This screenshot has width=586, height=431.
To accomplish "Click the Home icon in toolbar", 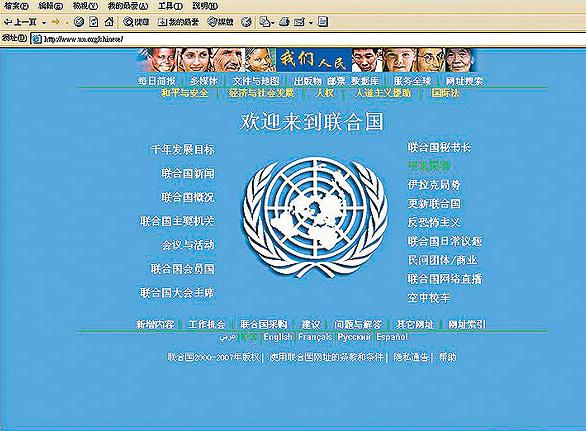I will pyautogui.click(x=109, y=22).
